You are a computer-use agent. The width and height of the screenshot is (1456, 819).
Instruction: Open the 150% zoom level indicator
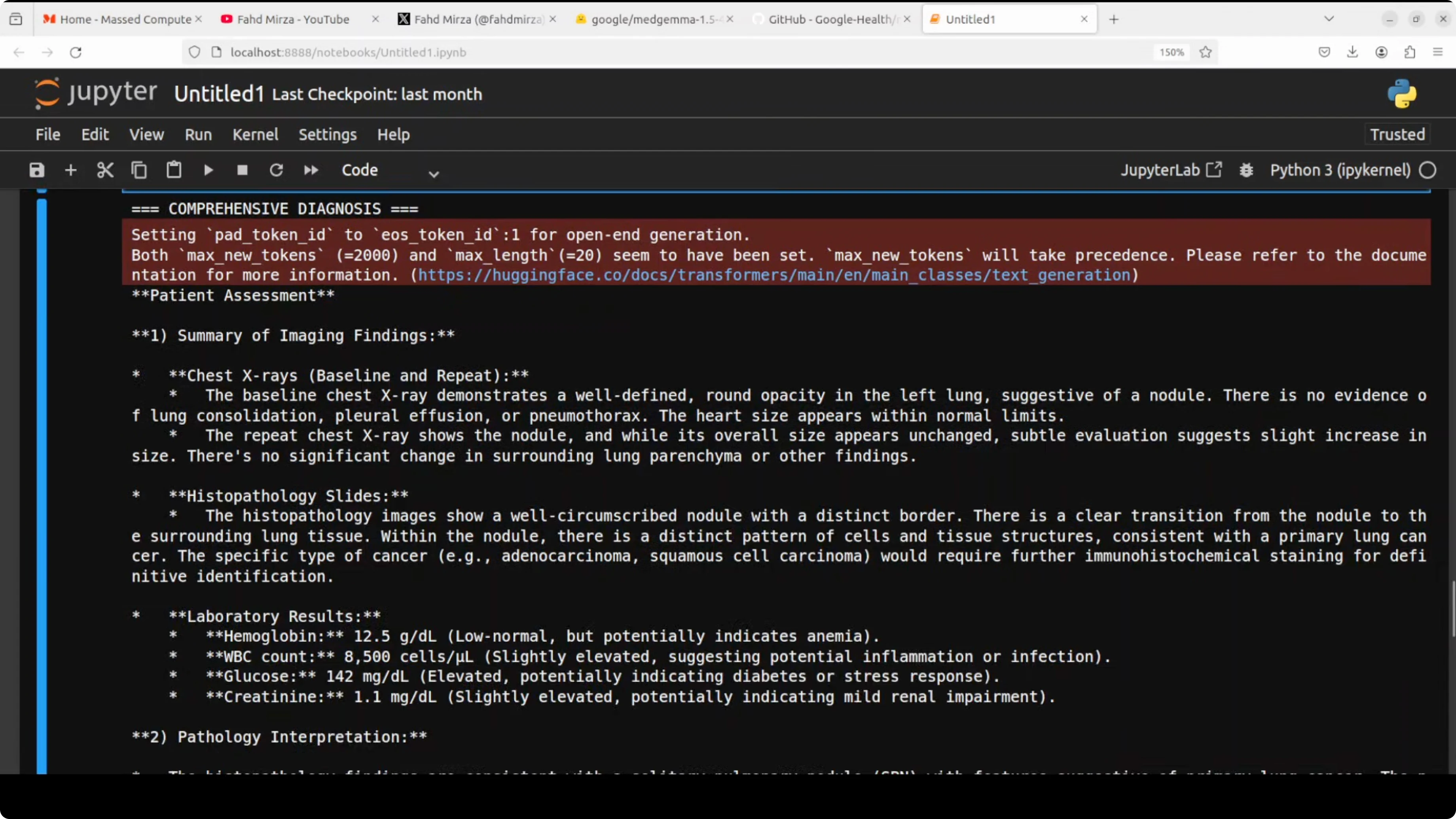tap(1171, 52)
